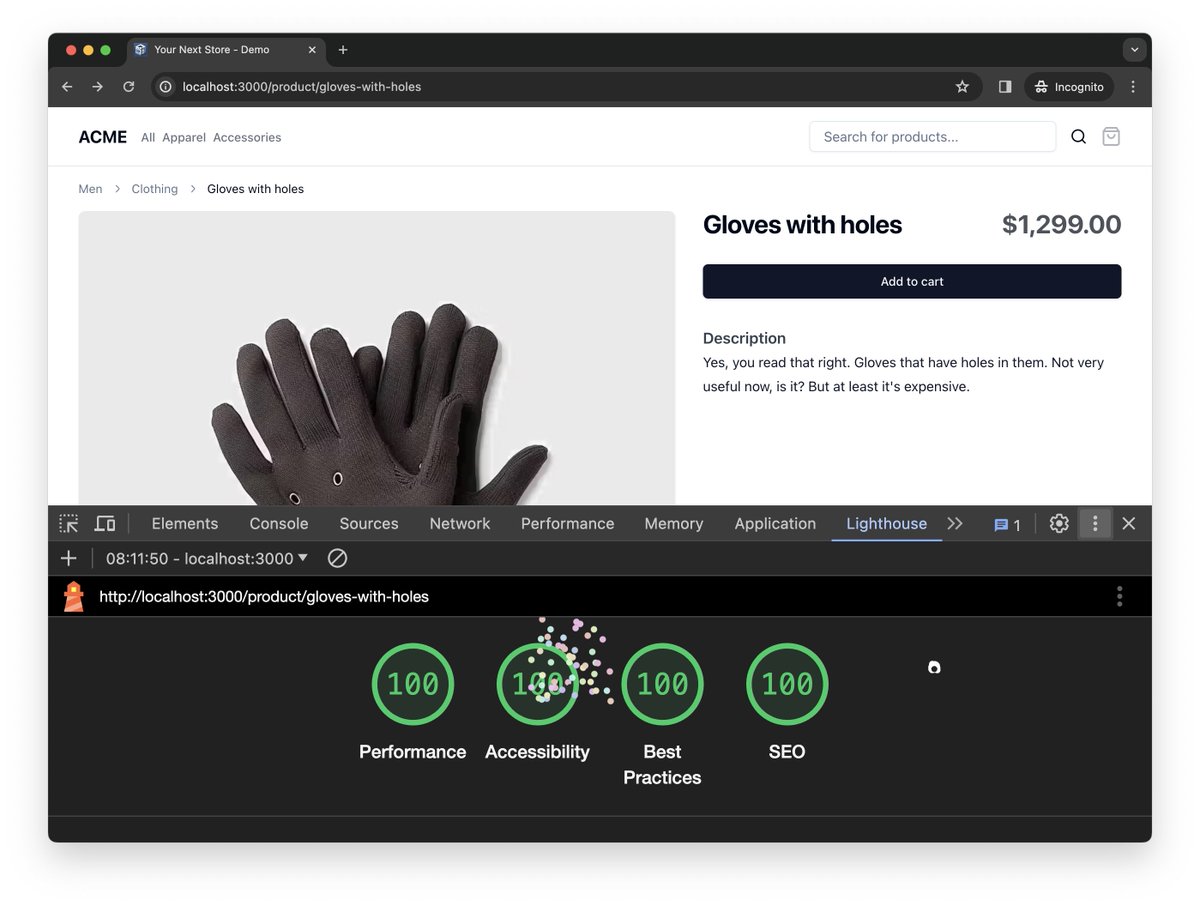1200x906 pixels.
Task: Open the shopping cart icon in the ACME header
Action: coord(1110,136)
